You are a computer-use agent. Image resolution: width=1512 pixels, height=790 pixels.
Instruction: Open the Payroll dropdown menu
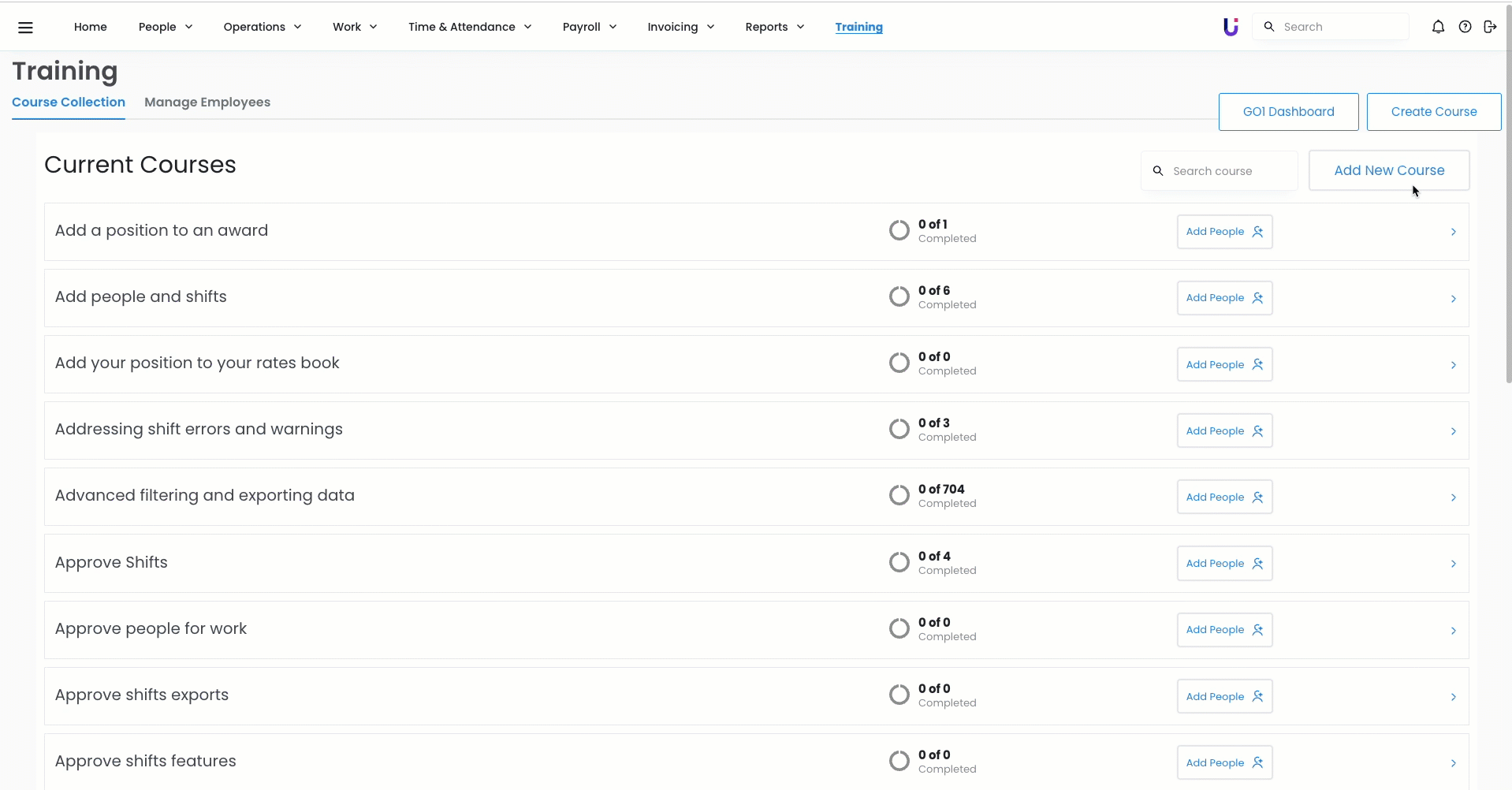(x=589, y=27)
